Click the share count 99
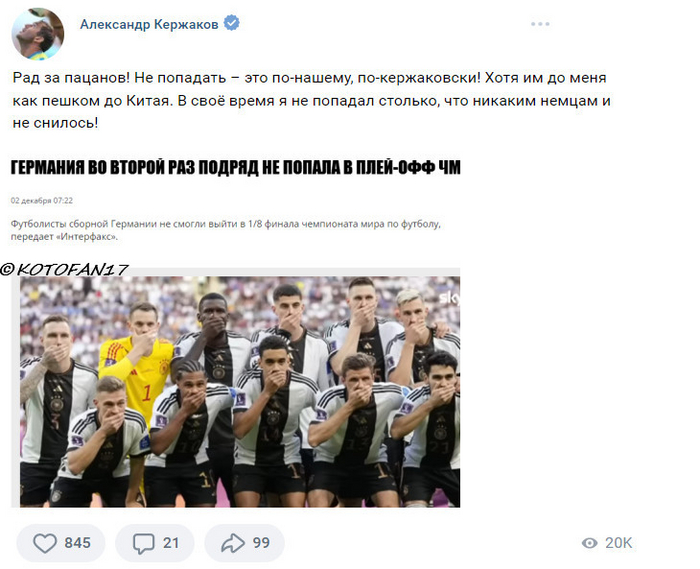700x569 pixels. point(261,543)
